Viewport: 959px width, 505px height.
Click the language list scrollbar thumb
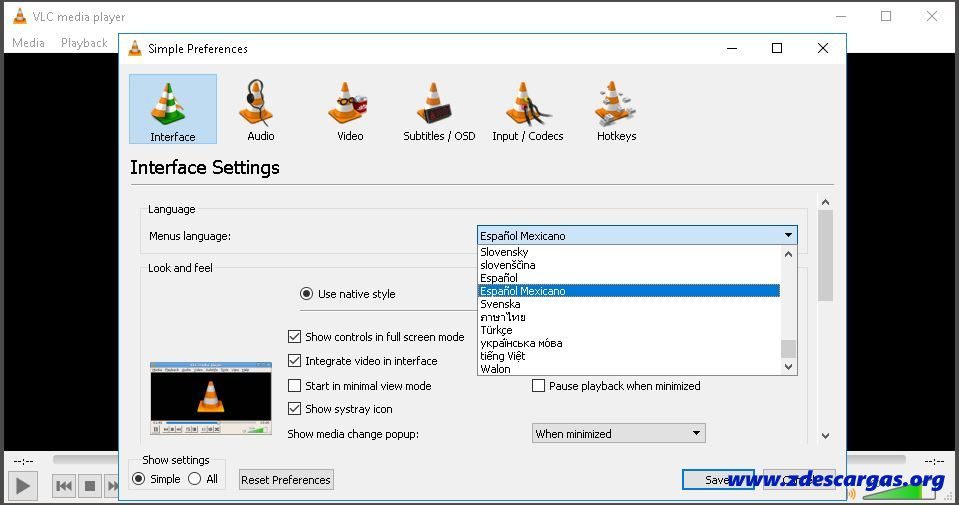click(788, 348)
